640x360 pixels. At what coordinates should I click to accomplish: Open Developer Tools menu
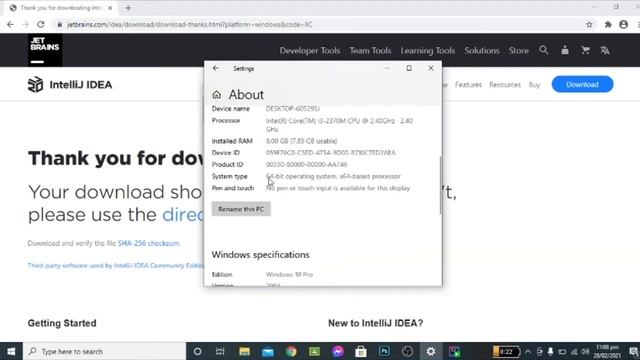(310, 51)
